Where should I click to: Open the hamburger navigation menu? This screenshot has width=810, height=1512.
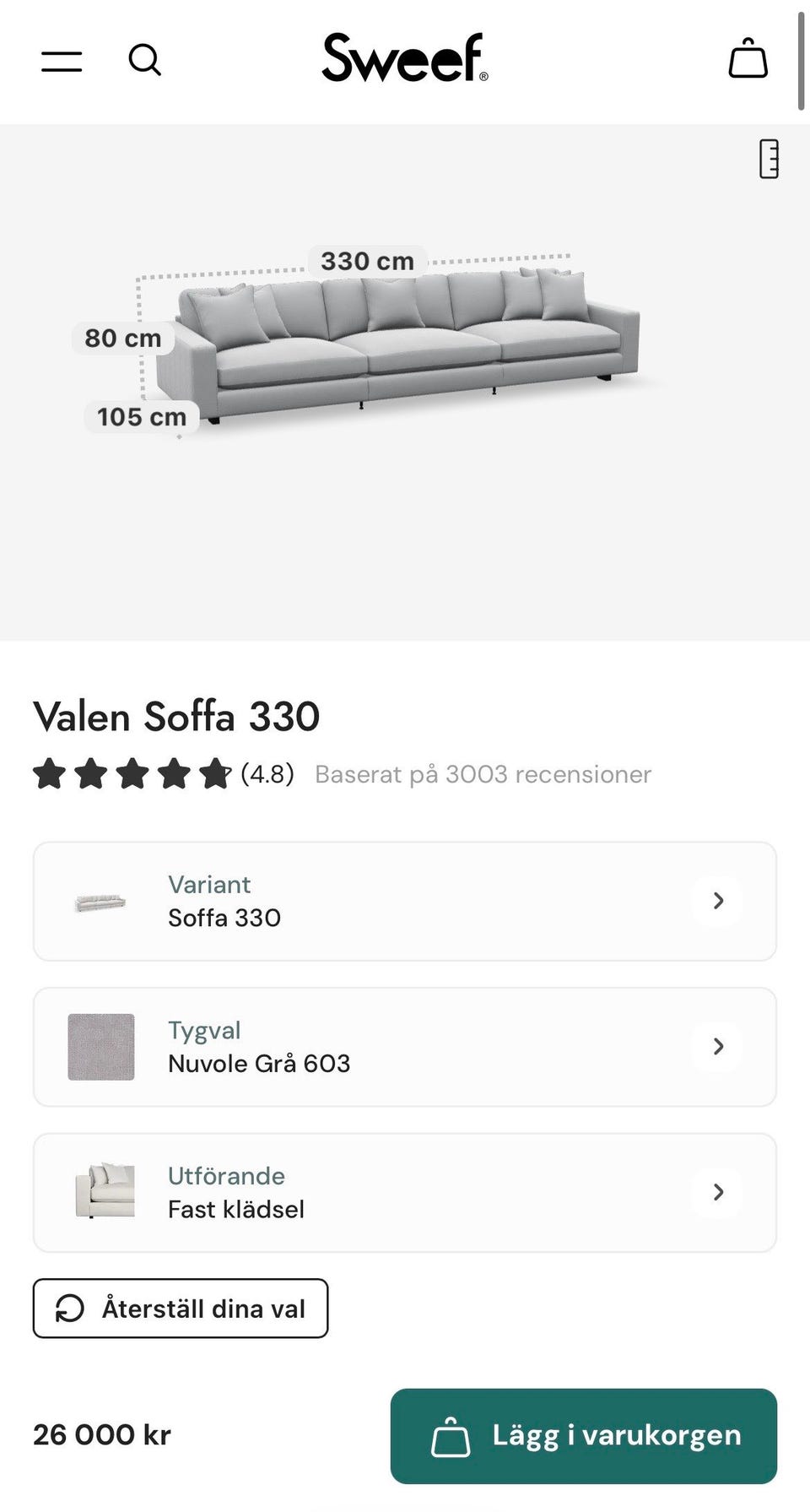62,61
